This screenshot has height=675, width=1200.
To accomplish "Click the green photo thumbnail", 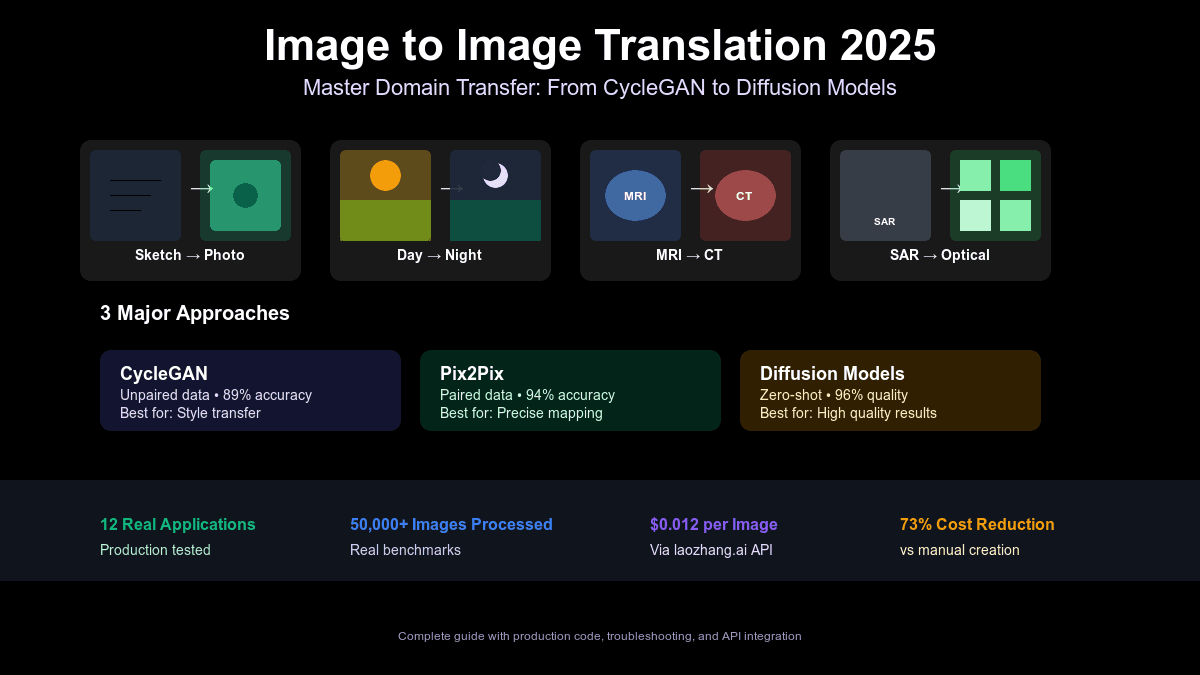I will tap(245, 195).
